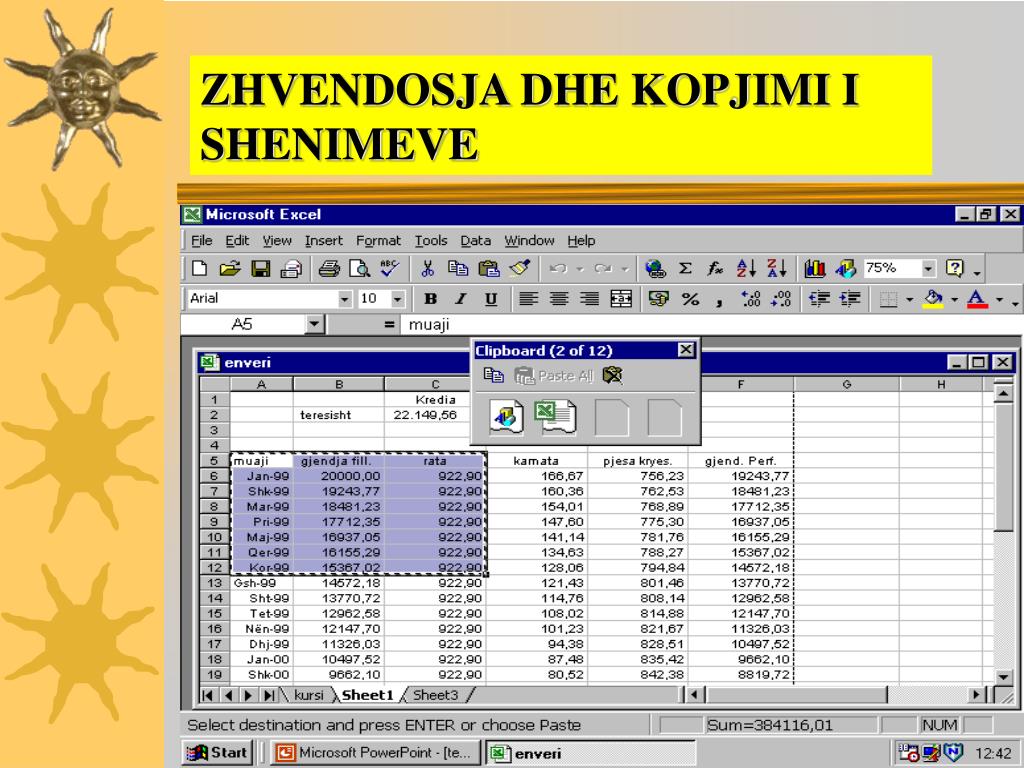Screen dimensions: 1024x768
Task: Click Paste All in the Clipboard toolbar
Action: tap(554, 375)
